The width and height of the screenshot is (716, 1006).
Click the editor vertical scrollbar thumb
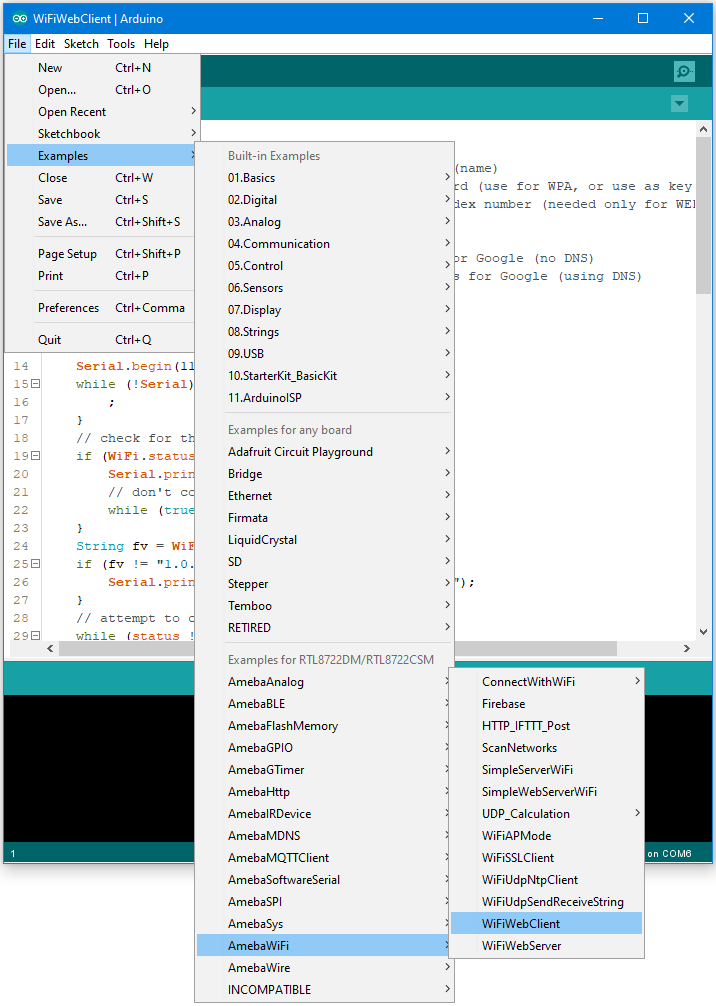point(703,216)
